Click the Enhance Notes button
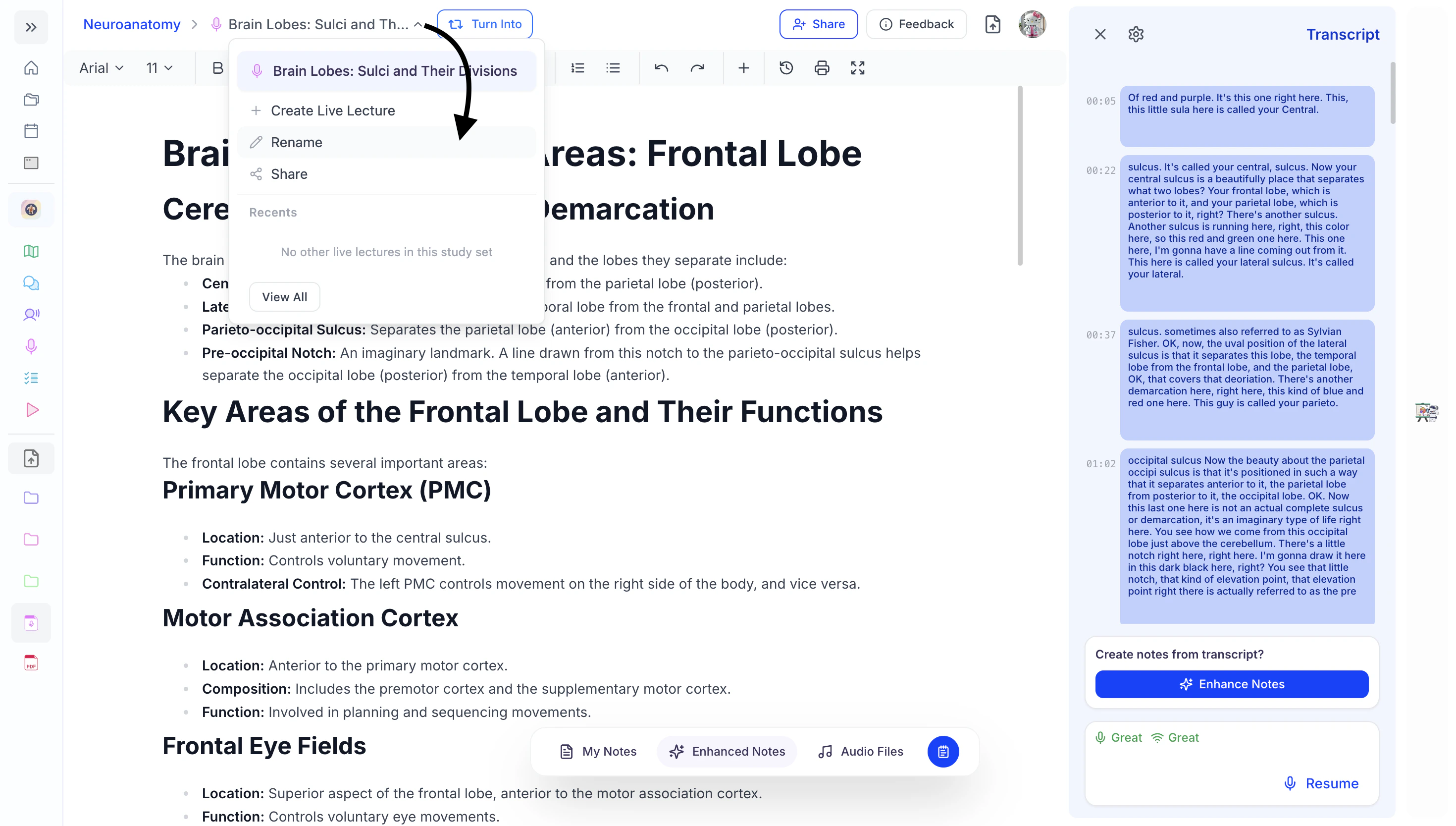Screen dimensions: 1456x826 1232,684
